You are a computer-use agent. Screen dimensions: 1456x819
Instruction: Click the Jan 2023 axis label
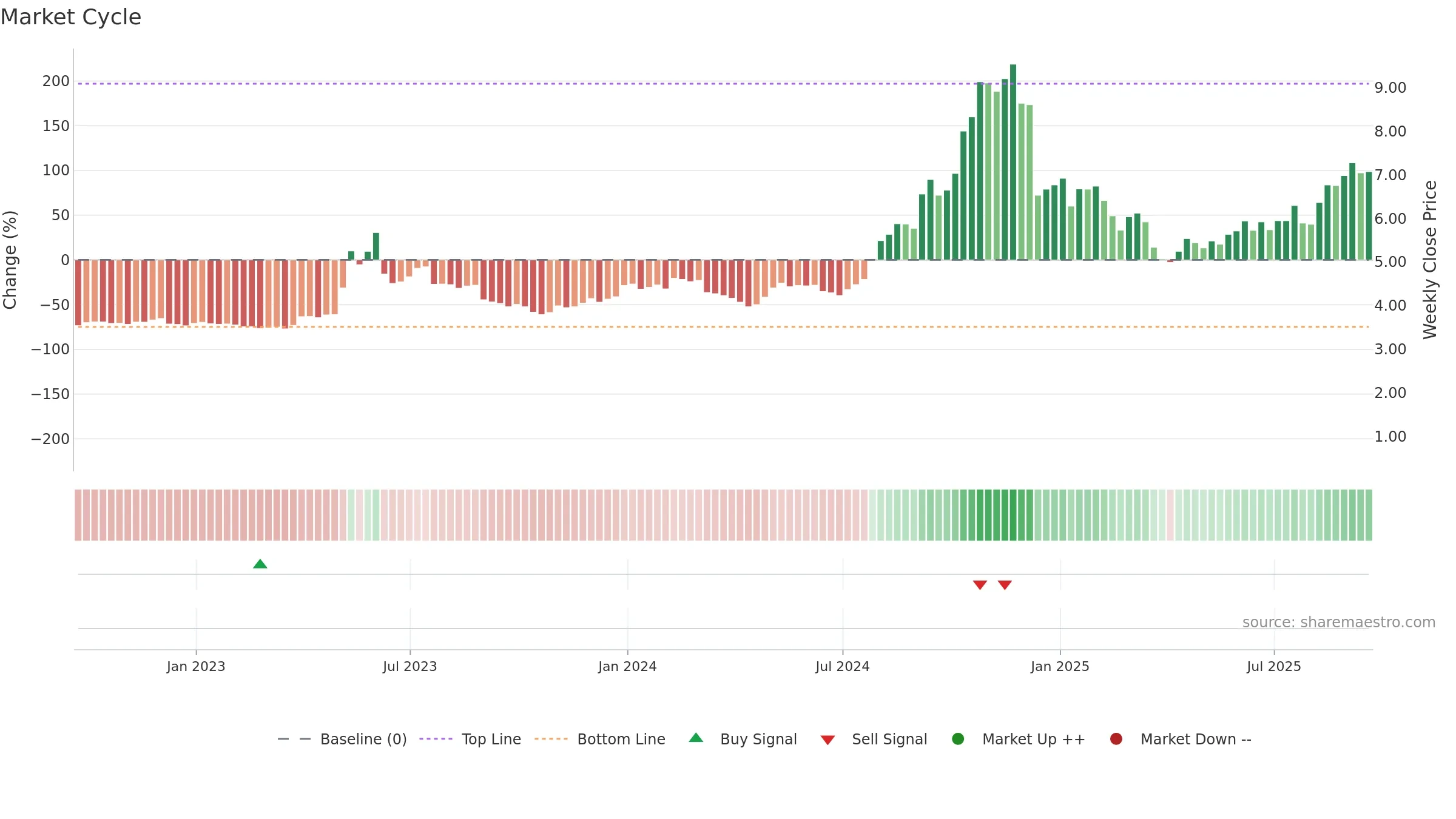196,667
